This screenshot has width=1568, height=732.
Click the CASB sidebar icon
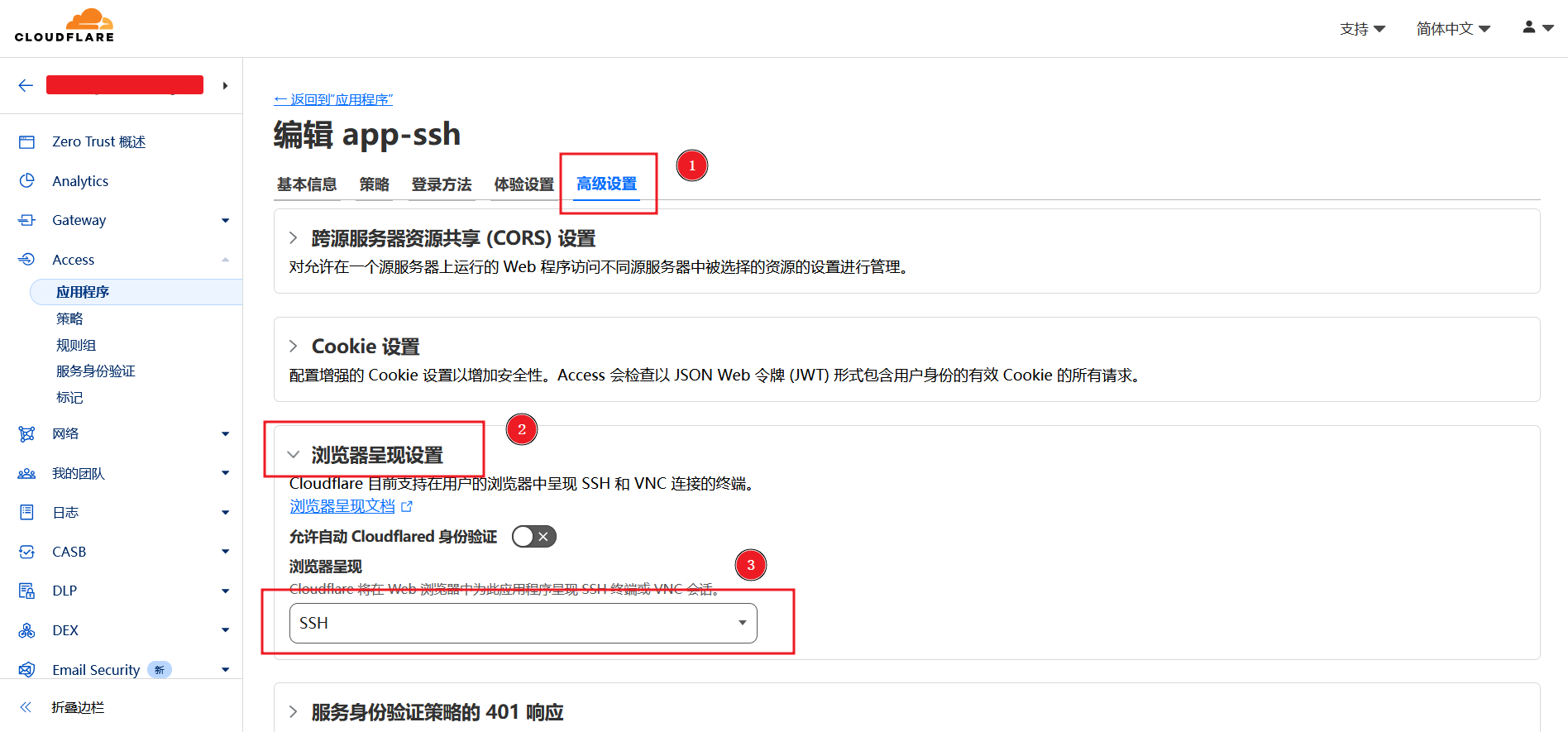[x=26, y=552]
